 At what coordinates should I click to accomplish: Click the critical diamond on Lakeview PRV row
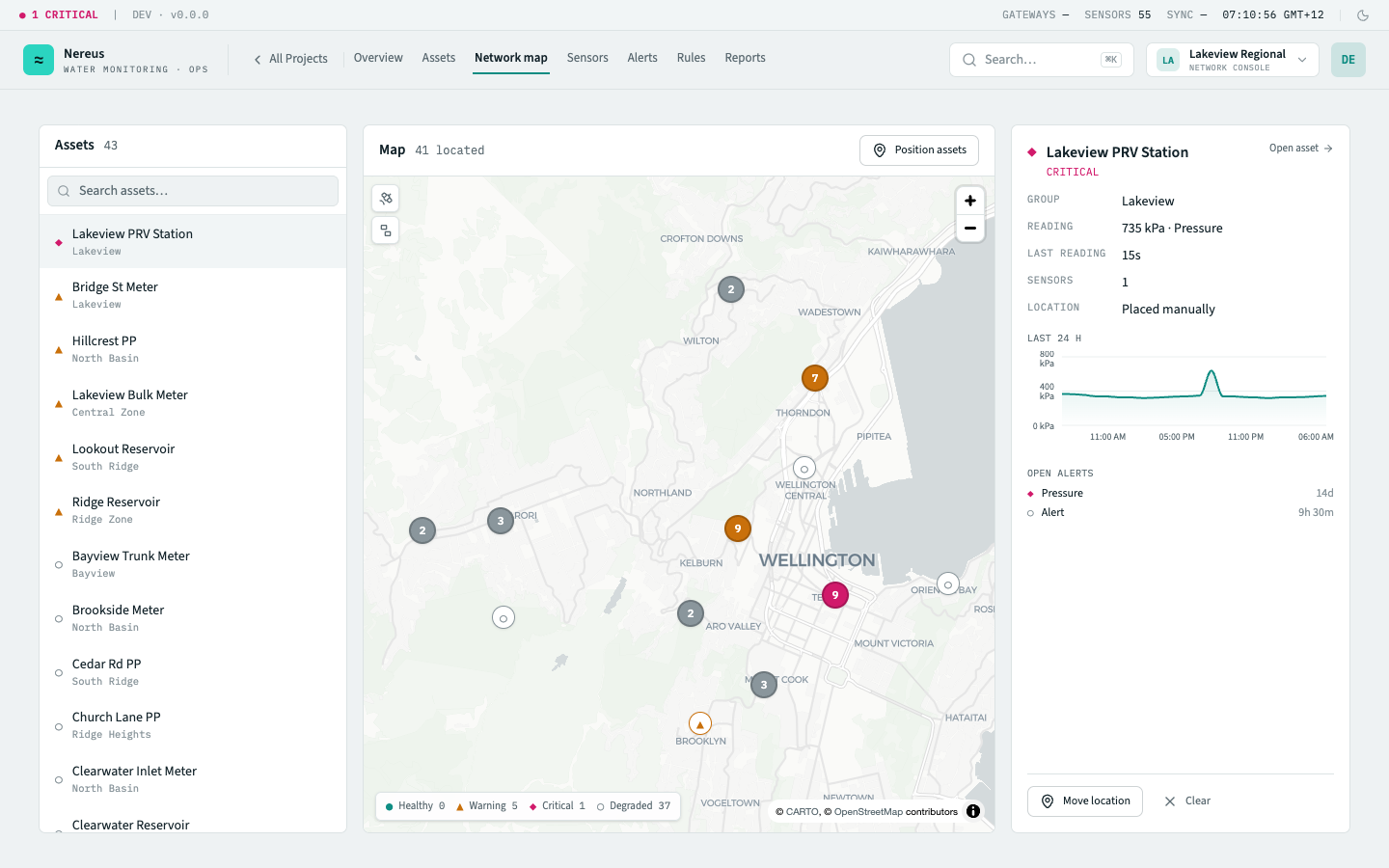coord(59,242)
